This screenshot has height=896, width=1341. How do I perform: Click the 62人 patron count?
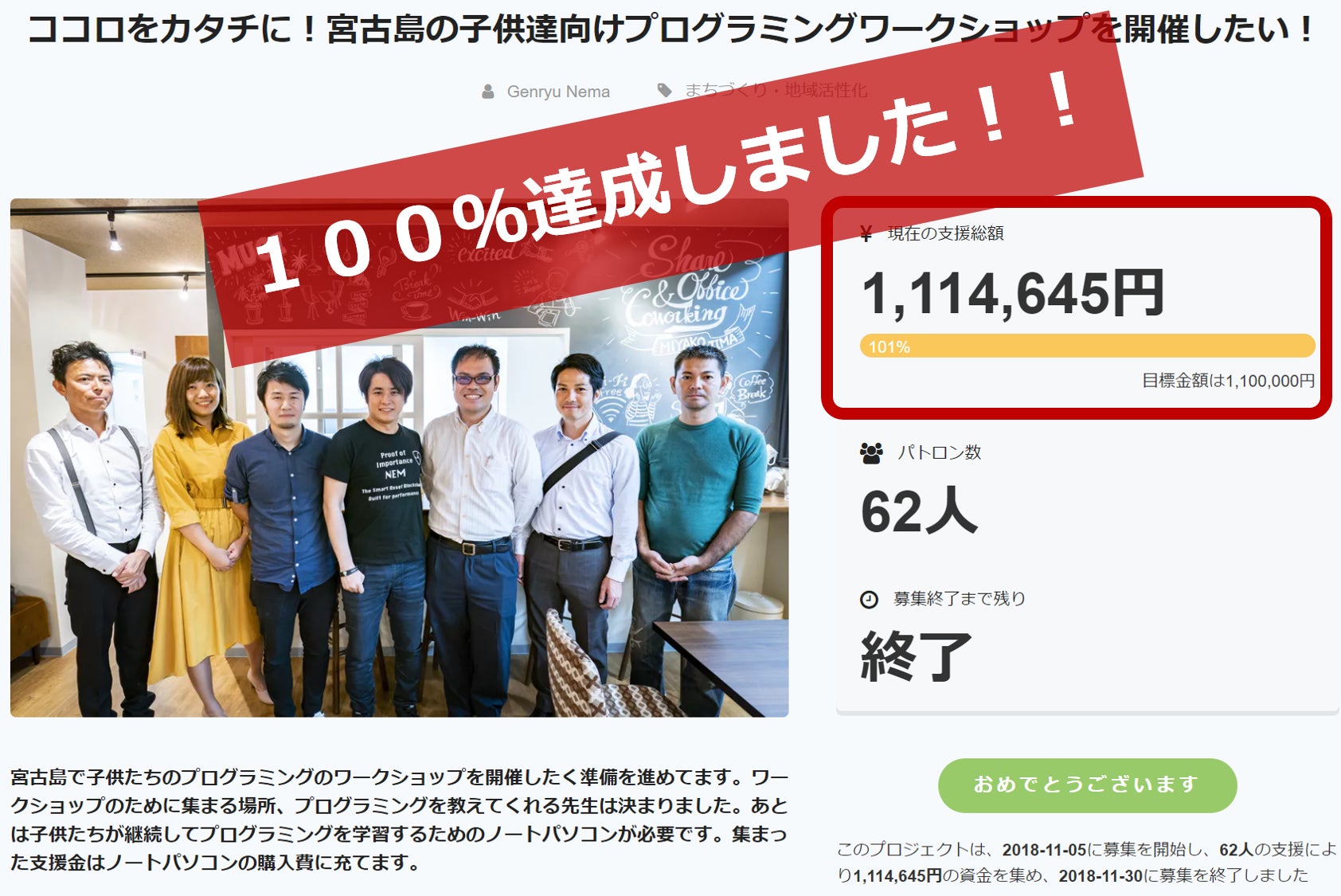[919, 511]
